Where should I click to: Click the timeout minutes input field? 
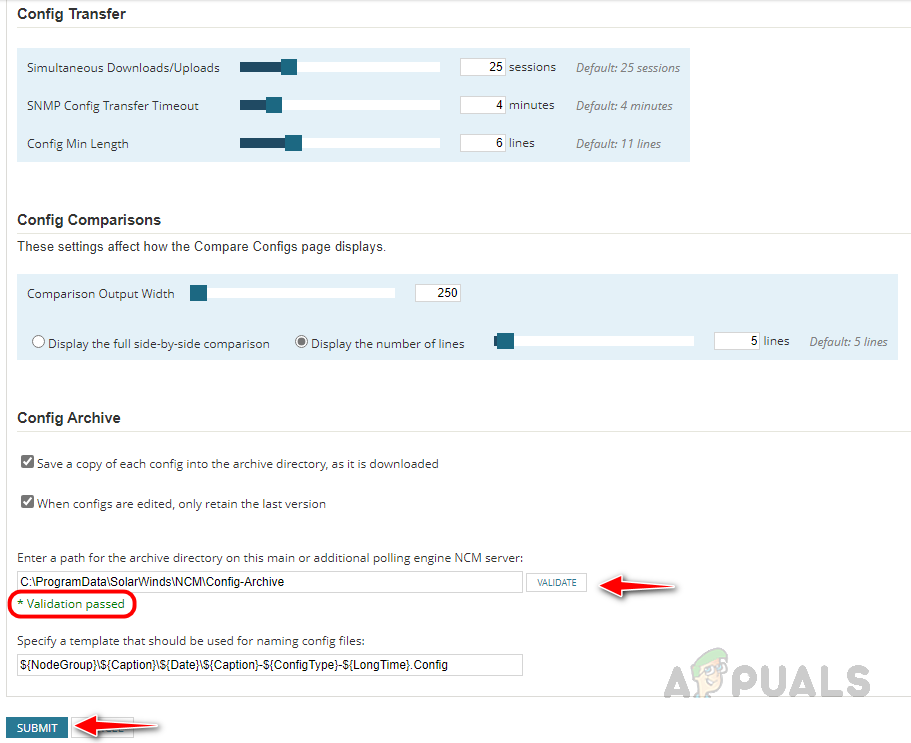483,105
